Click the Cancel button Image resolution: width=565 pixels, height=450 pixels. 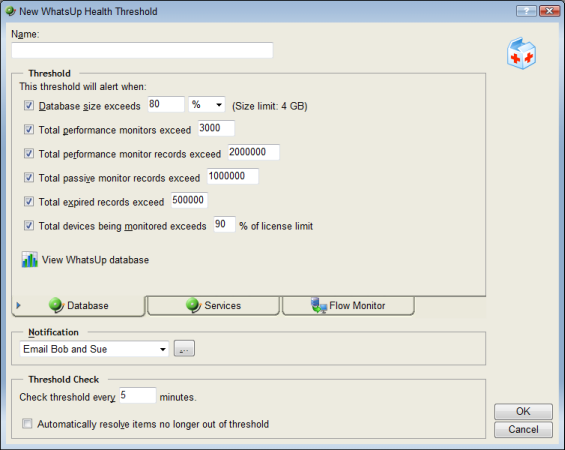tap(523, 429)
